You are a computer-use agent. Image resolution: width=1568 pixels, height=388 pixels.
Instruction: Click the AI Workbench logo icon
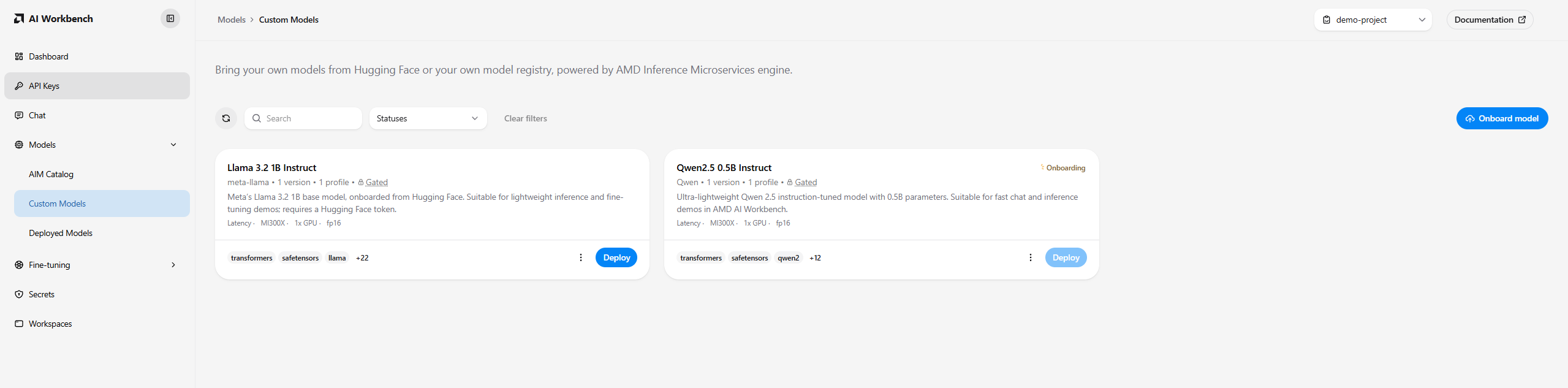click(19, 19)
